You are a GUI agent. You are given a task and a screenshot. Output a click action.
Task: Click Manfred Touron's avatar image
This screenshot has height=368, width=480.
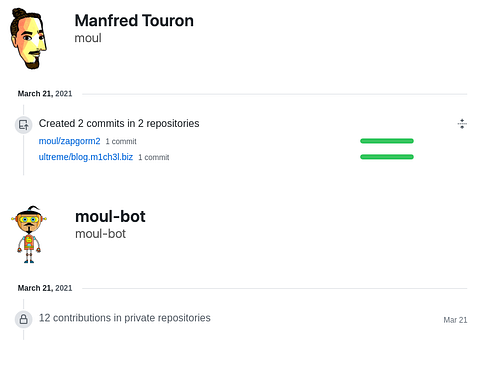[28, 39]
